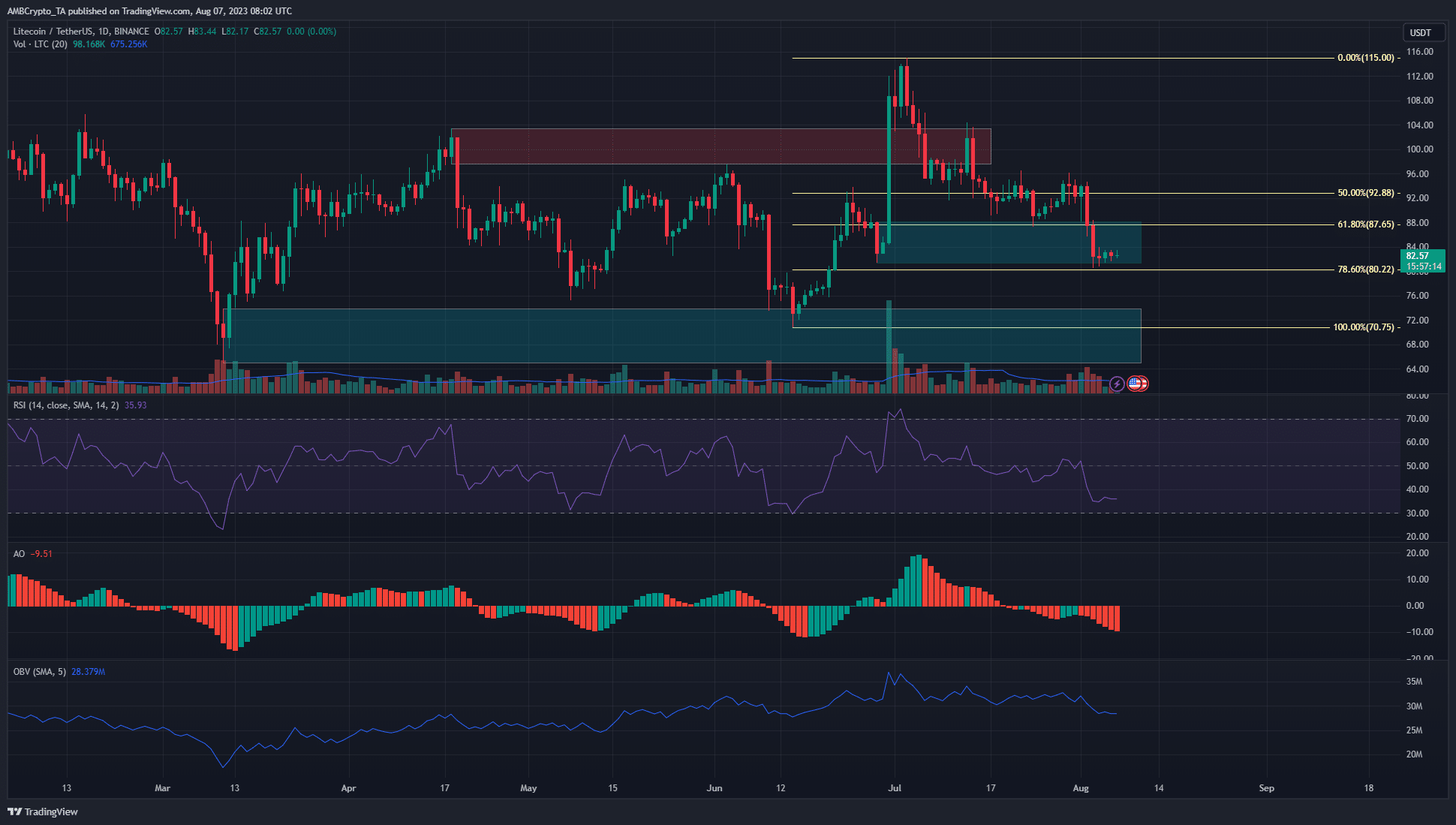Open the USDT currency selector
1456x825 pixels.
pos(1424,32)
